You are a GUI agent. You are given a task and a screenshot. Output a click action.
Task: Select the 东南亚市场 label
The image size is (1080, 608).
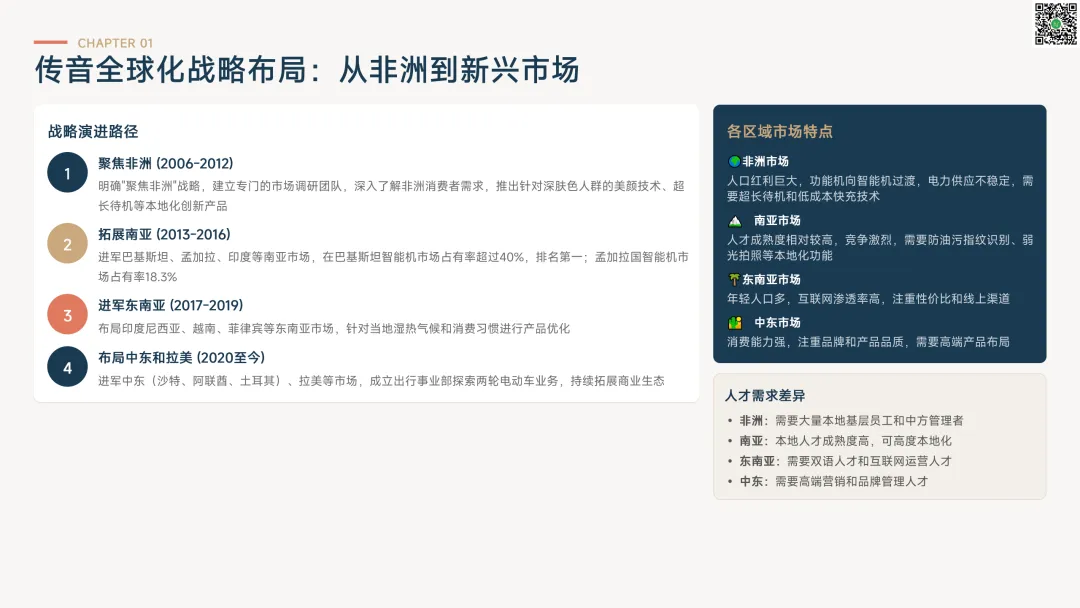[771, 280]
